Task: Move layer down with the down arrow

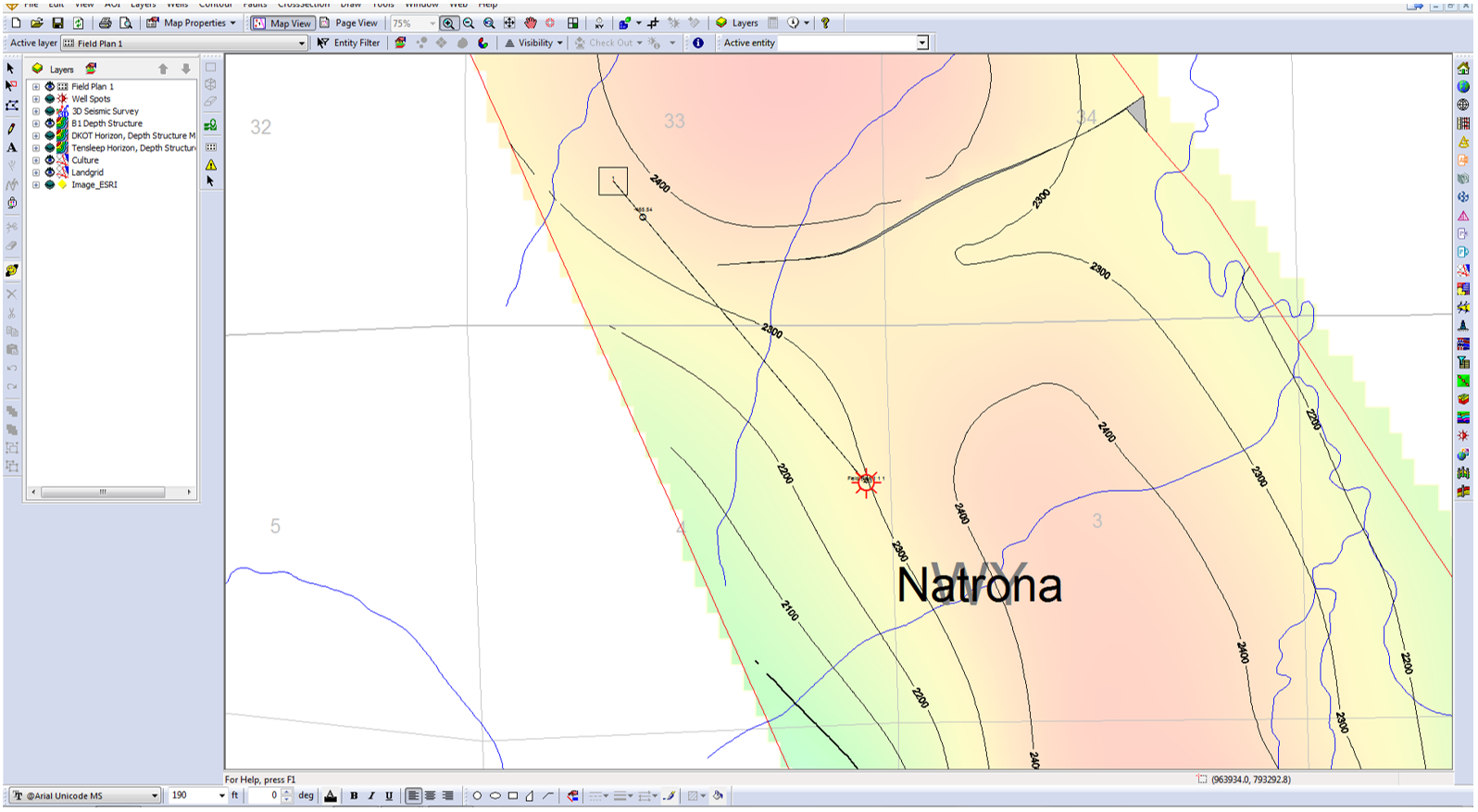Action: click(x=185, y=69)
